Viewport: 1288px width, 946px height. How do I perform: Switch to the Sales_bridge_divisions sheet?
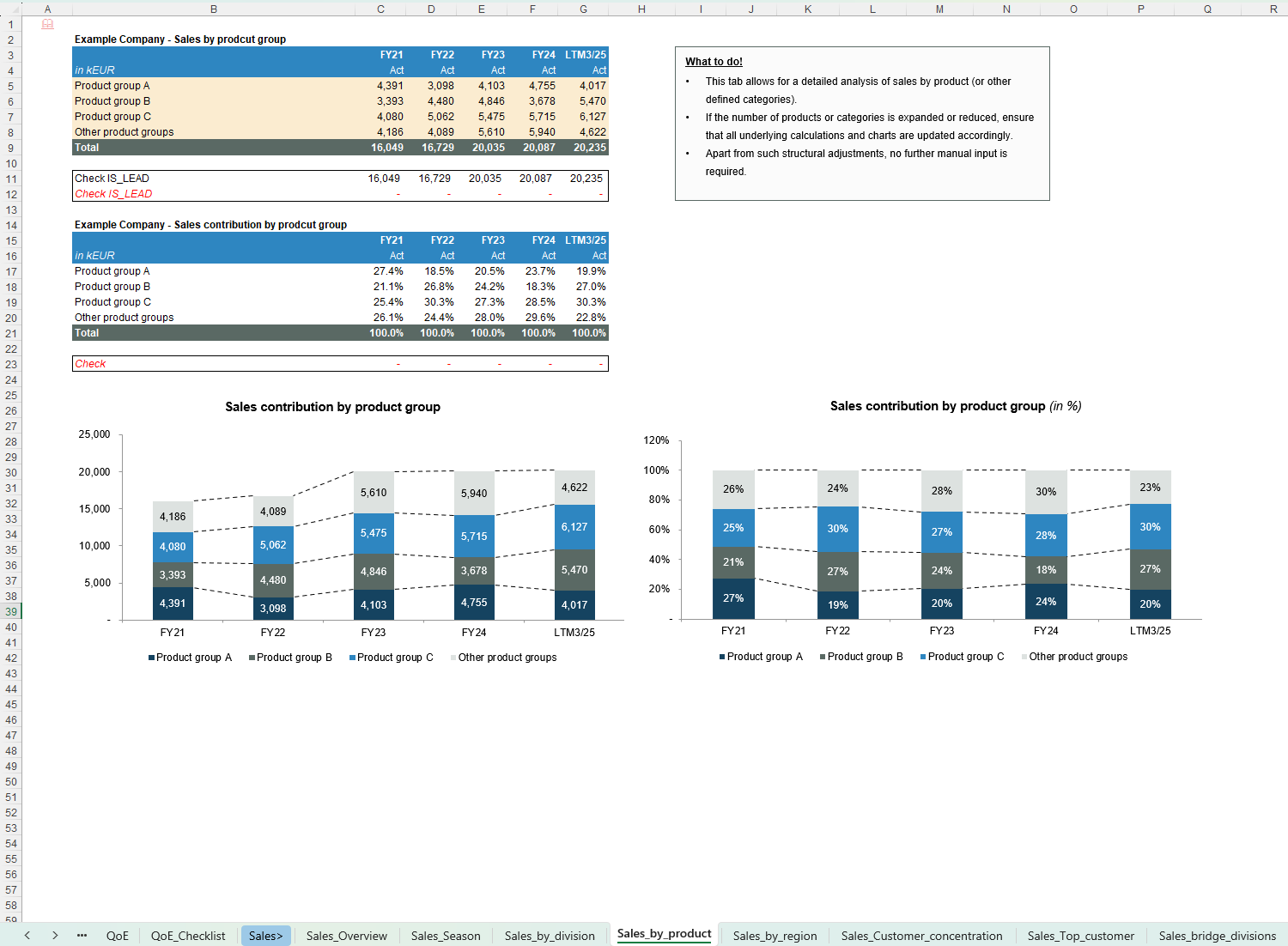1217,936
